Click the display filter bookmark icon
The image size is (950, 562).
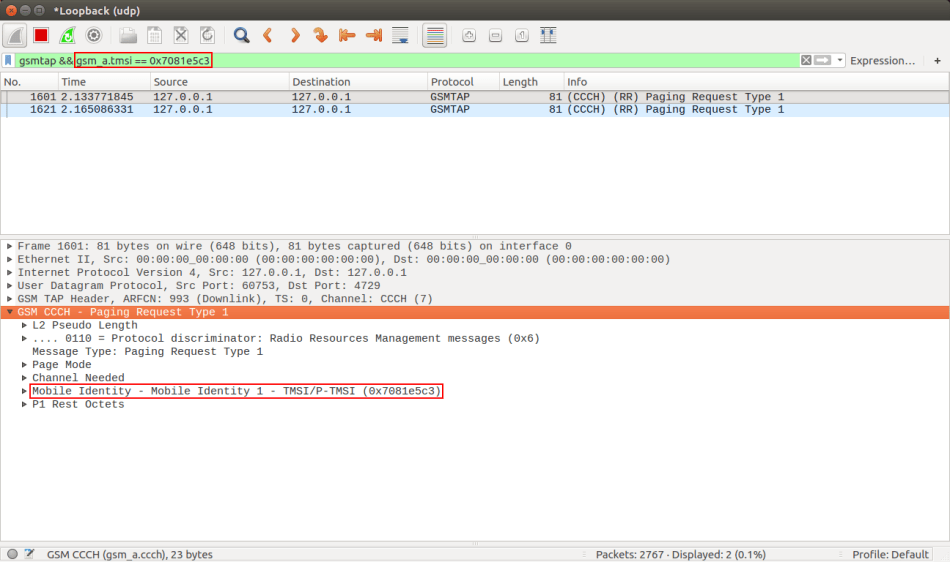tap(9, 60)
